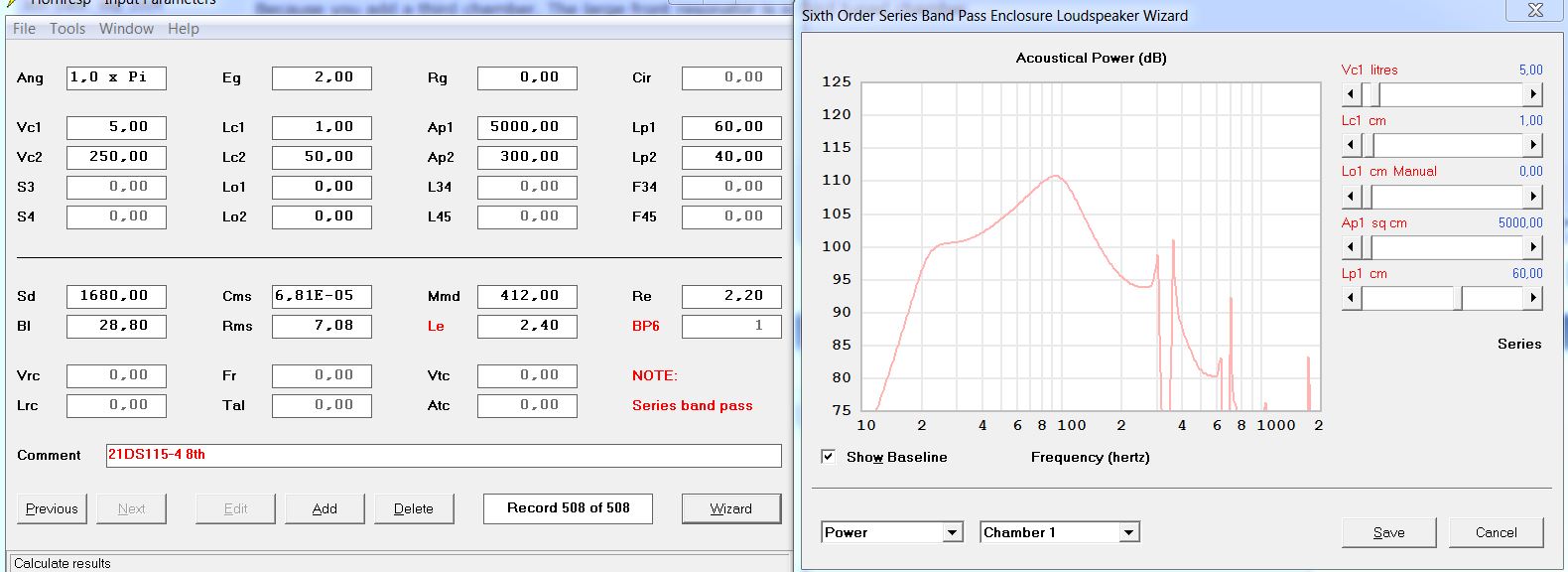This screenshot has height=572, width=1568.
Task: Click the red Le label
Action: [x=436, y=326]
